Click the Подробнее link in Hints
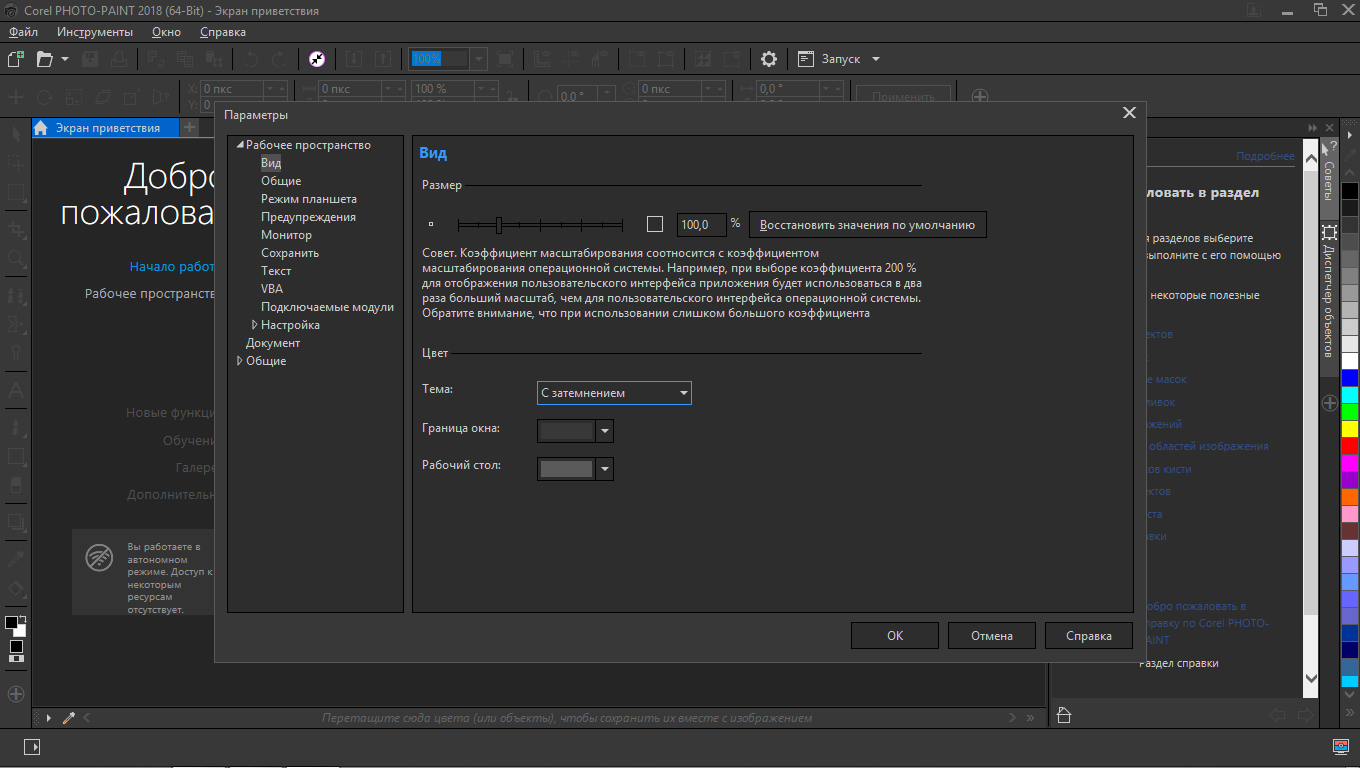Screen dimensions: 1360x768 1265,156
